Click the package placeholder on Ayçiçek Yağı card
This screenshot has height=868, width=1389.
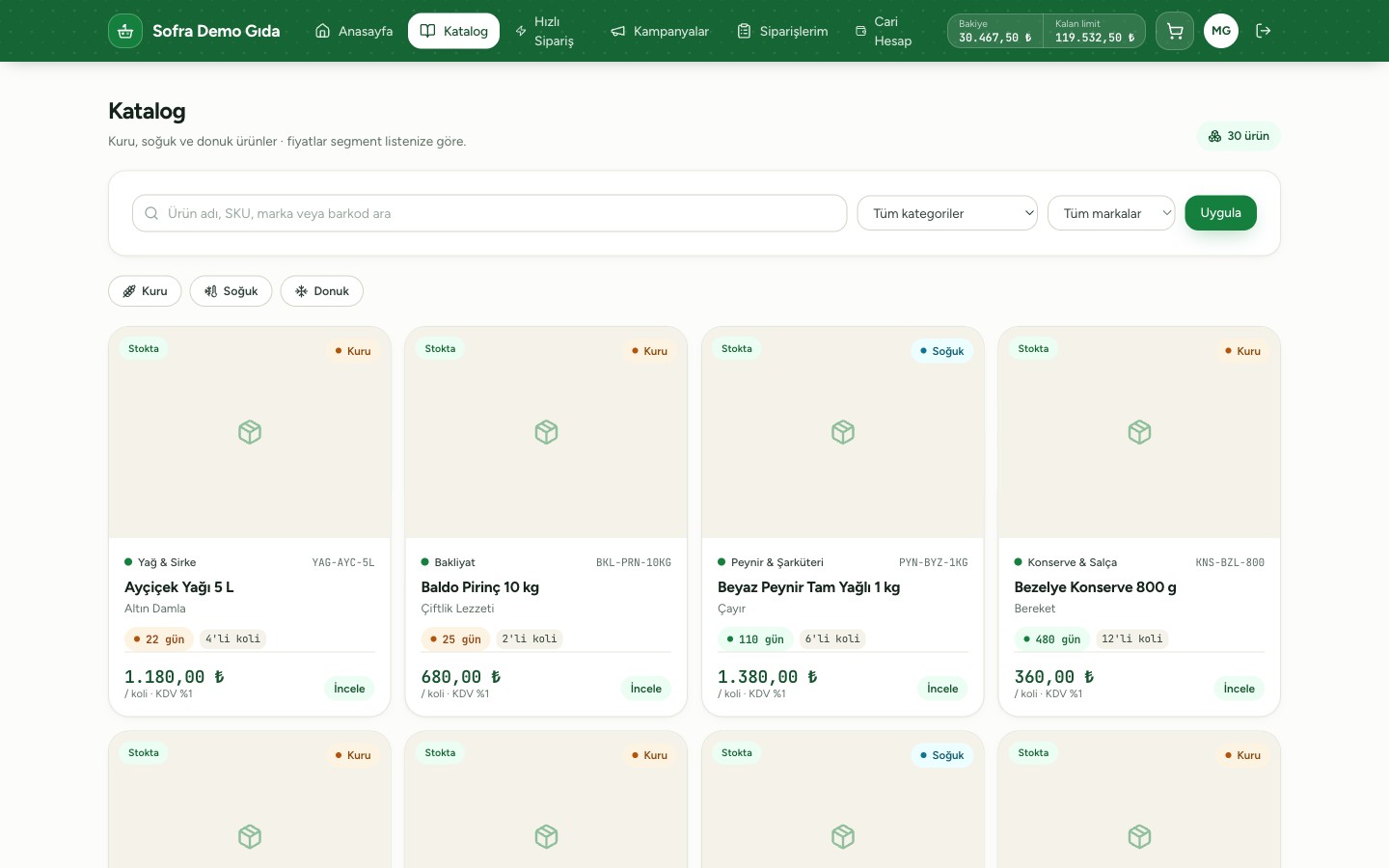point(250,432)
